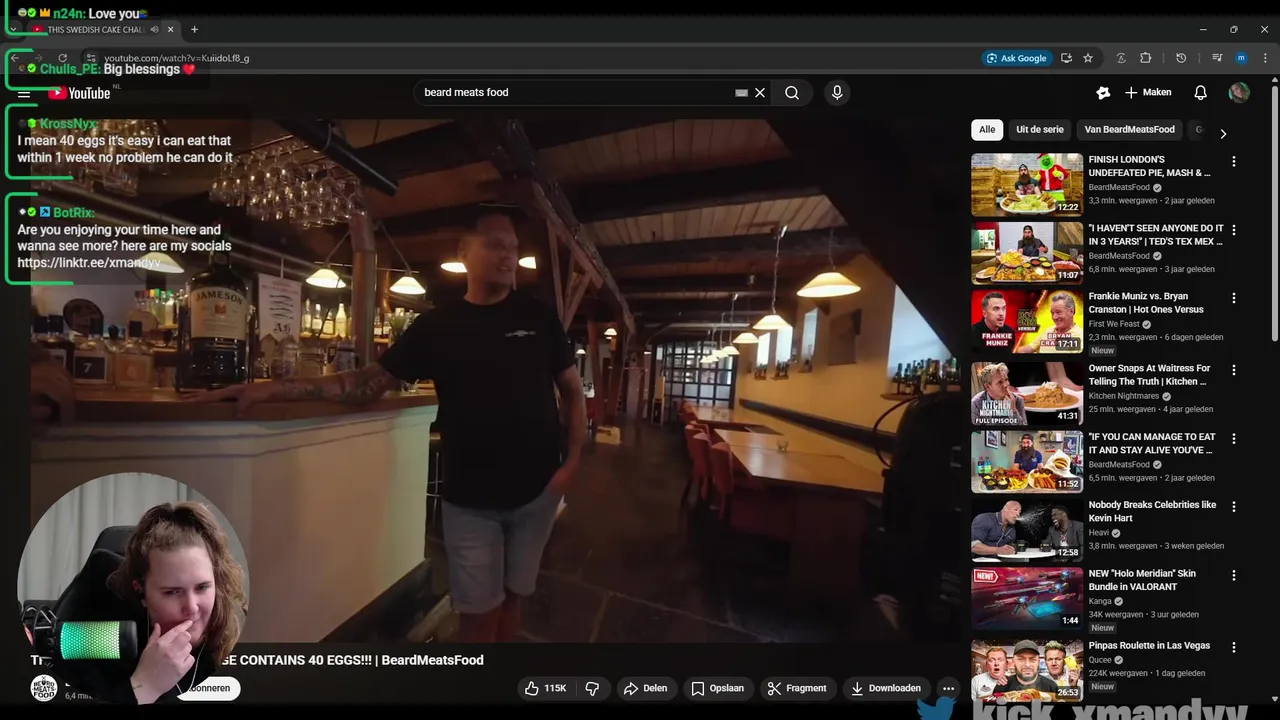Click Ask Google in address bar
The width and height of the screenshot is (1280, 720).
point(1016,58)
